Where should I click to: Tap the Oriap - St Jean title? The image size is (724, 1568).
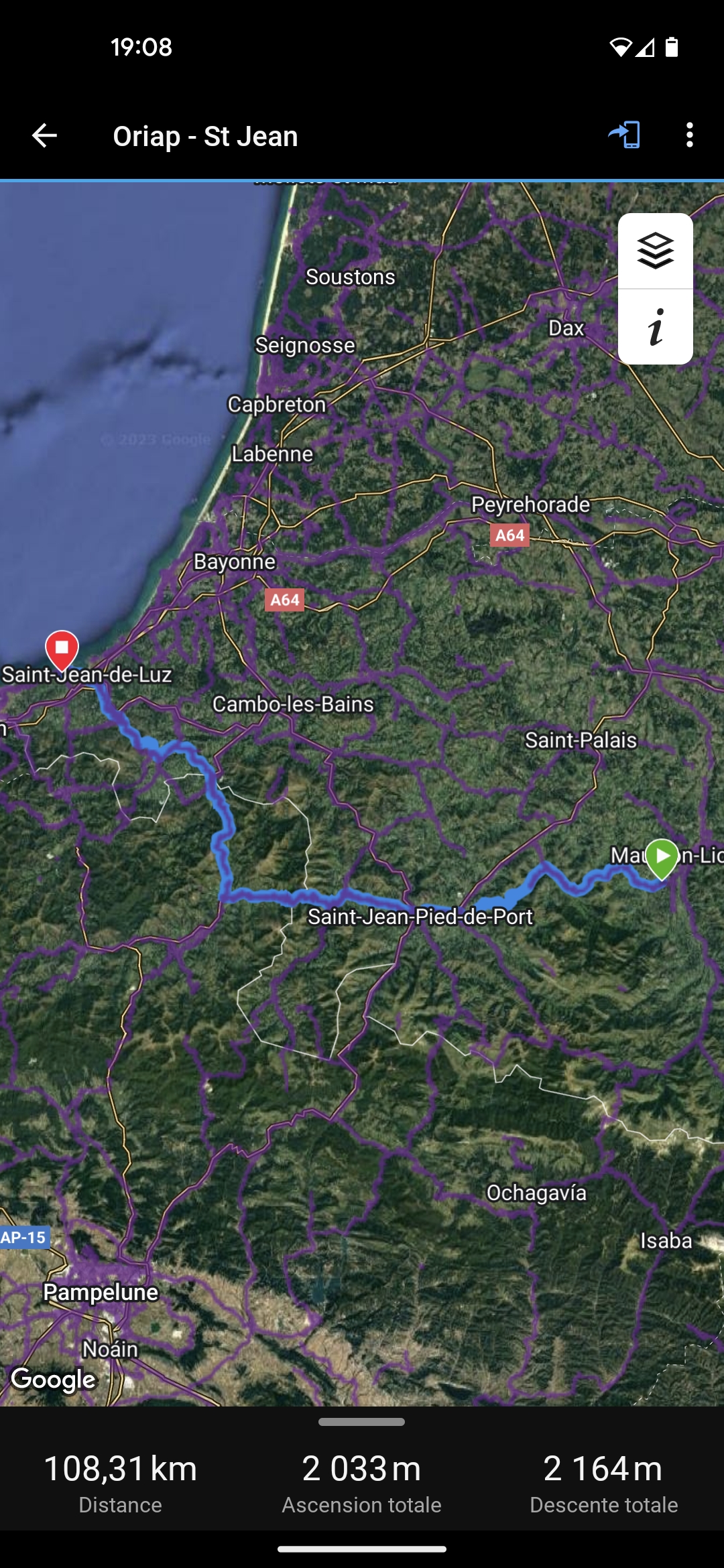click(x=205, y=136)
